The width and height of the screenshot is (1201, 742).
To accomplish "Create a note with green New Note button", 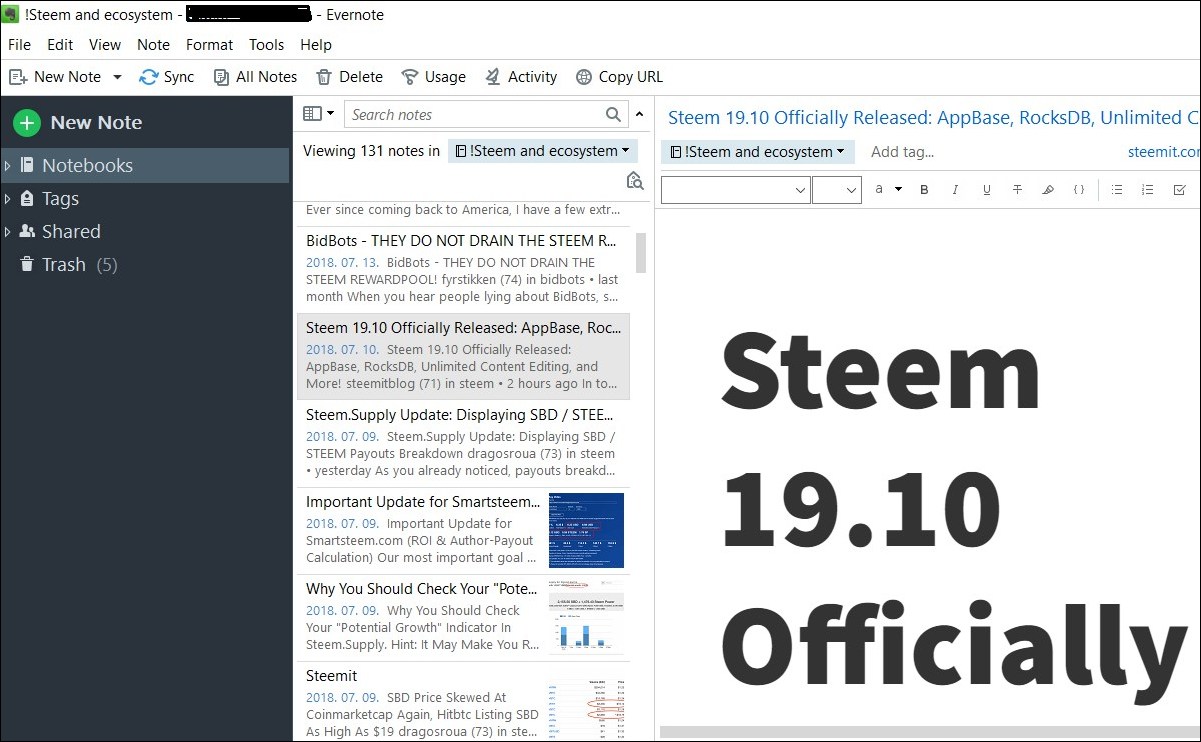I will (78, 123).
